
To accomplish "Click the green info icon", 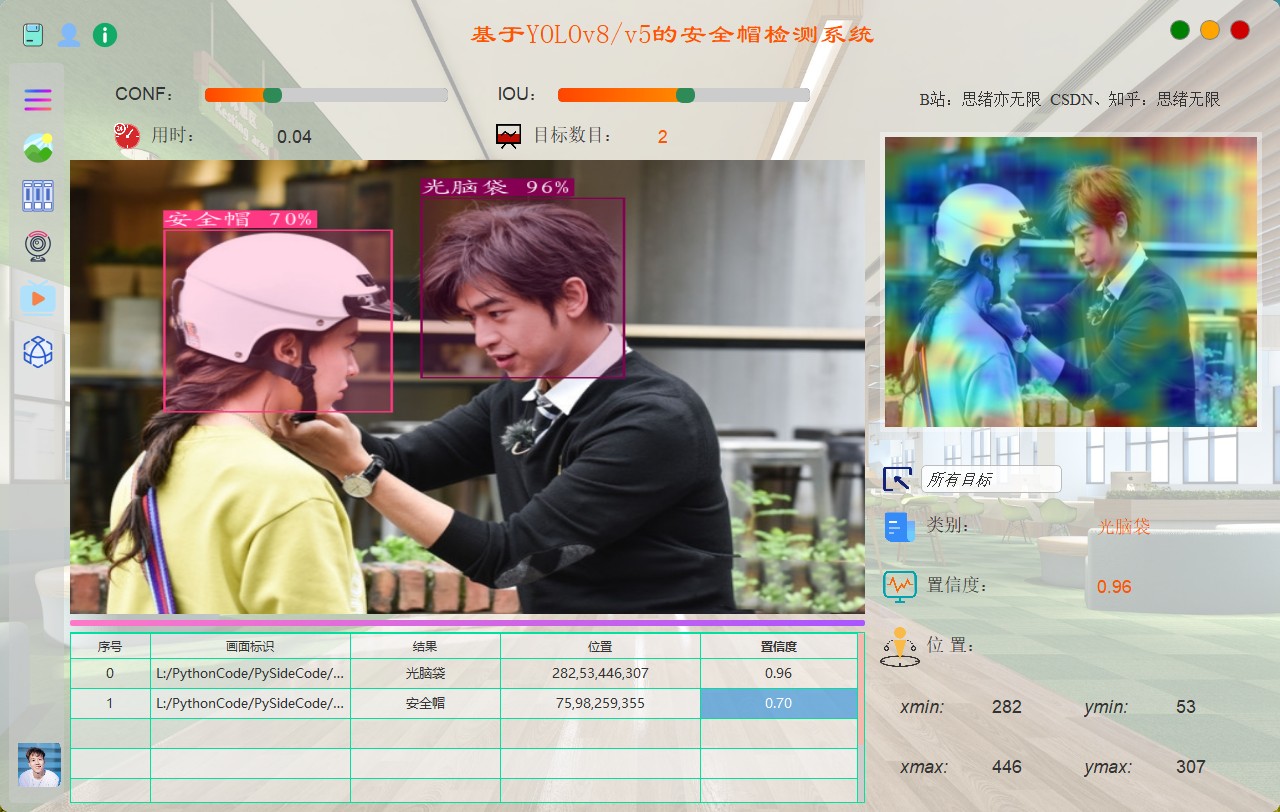I will tap(104, 35).
